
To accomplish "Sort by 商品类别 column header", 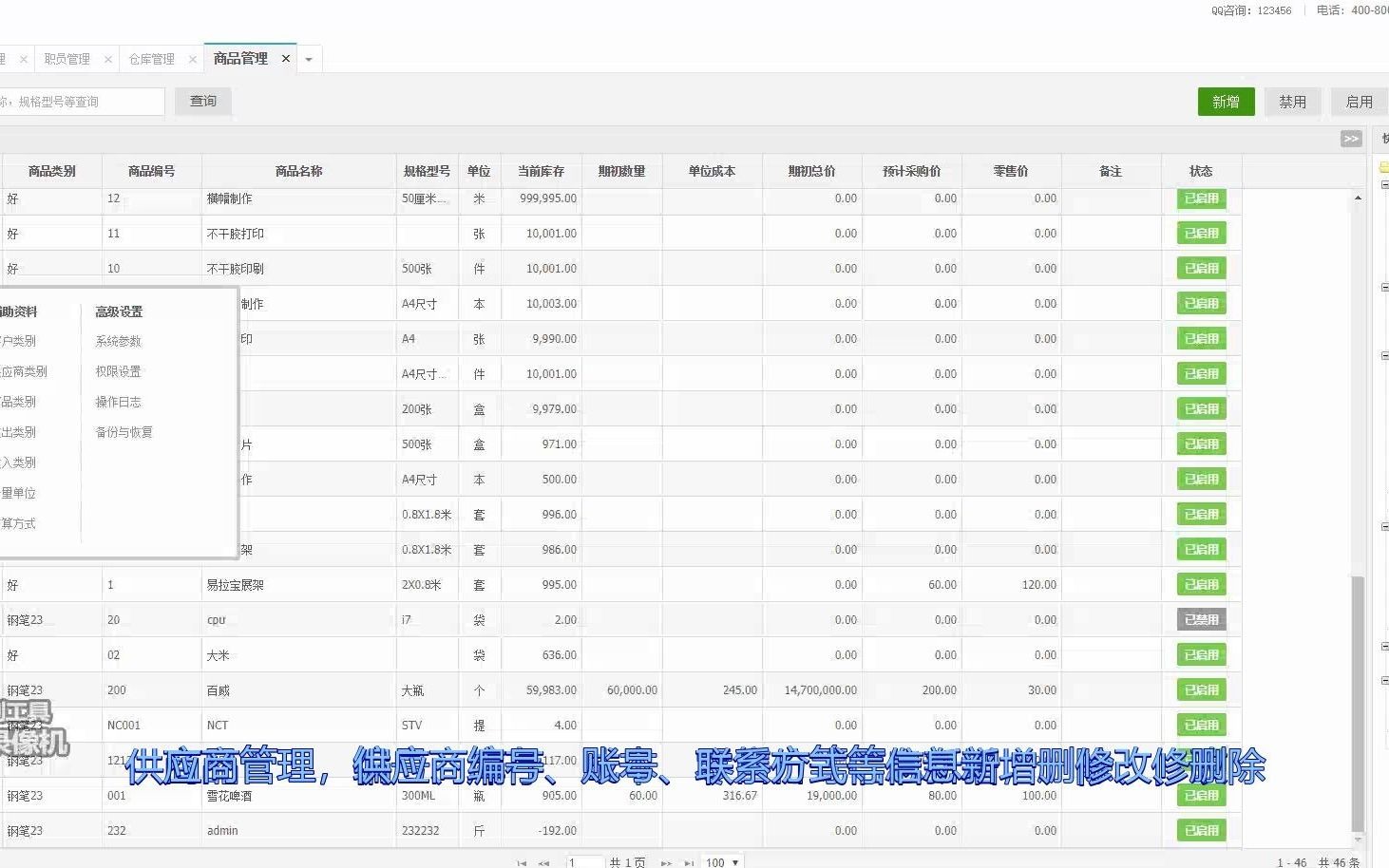I will click(51, 171).
